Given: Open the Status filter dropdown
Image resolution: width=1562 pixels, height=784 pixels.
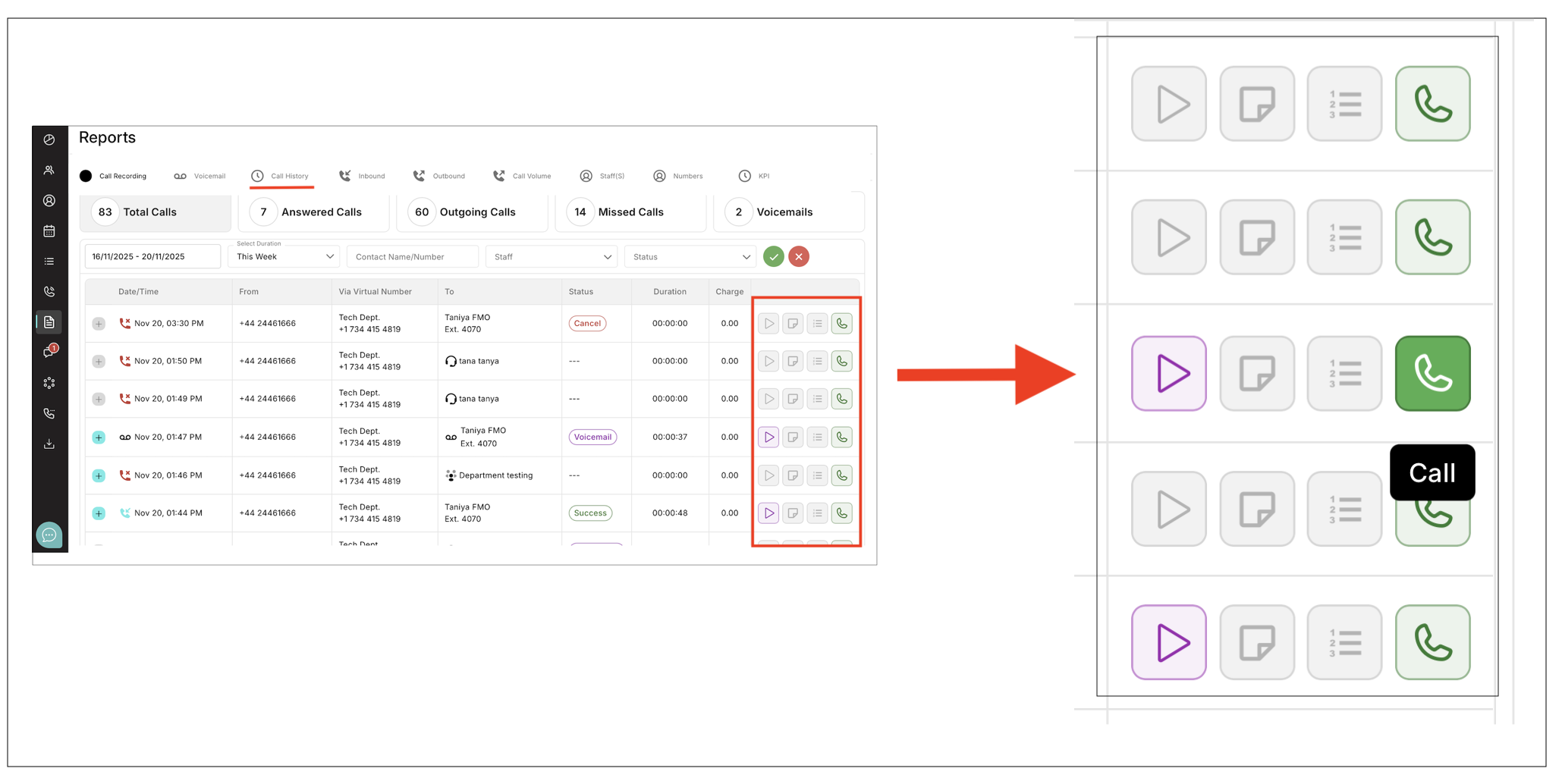Looking at the screenshot, I should (690, 257).
